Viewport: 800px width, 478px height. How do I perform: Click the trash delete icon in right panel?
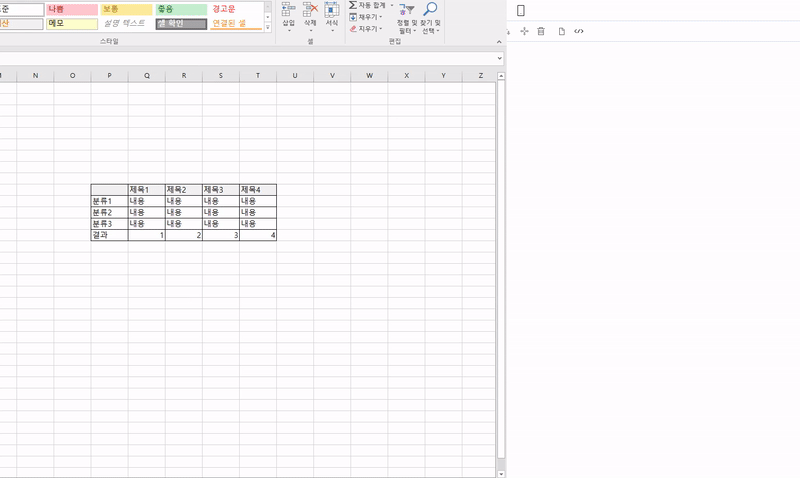tap(541, 32)
